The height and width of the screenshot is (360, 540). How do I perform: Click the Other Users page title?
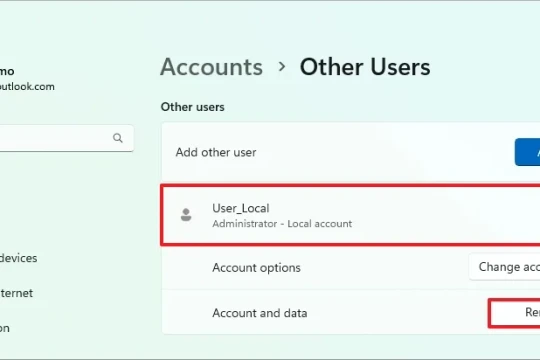[365, 67]
